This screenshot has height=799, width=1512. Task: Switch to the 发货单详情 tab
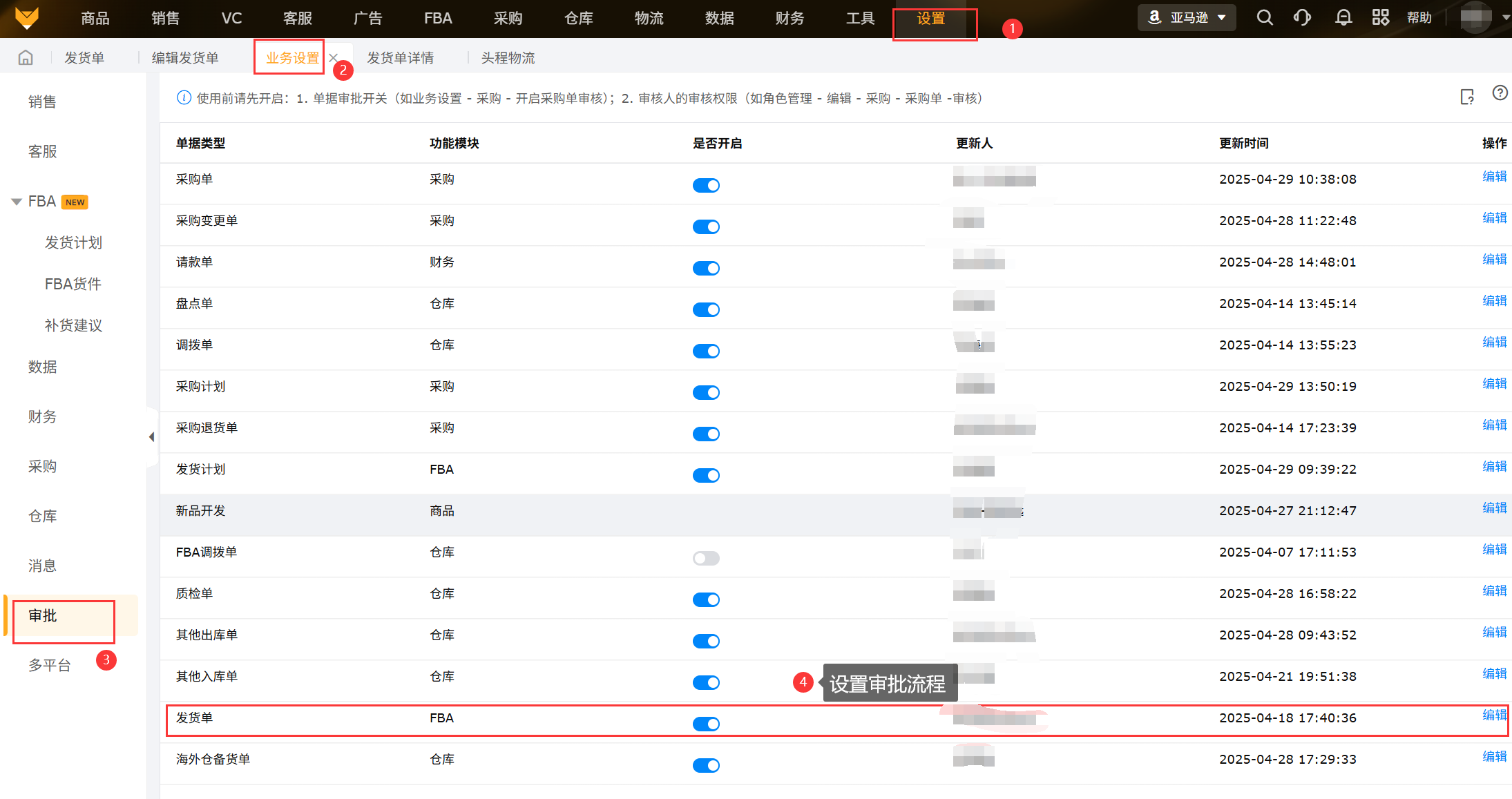point(400,58)
